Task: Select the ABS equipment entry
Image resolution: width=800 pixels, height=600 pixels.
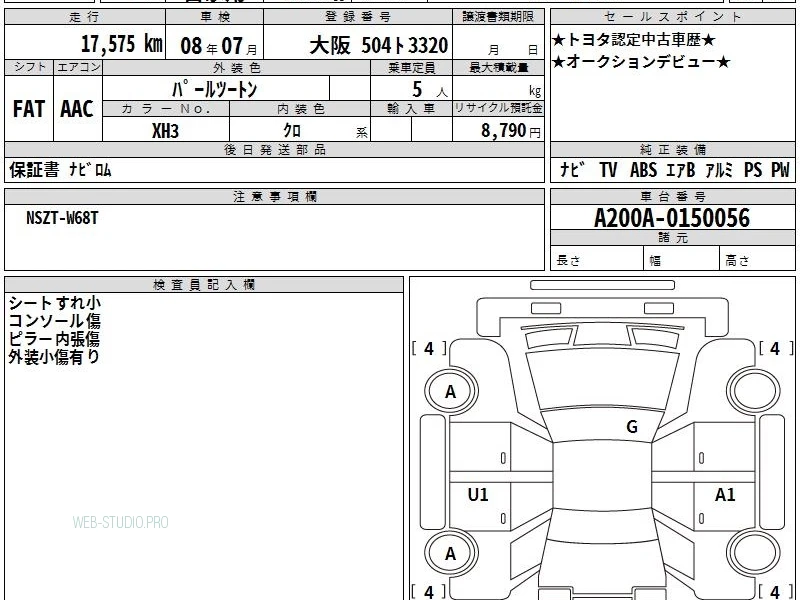Action: click(643, 169)
